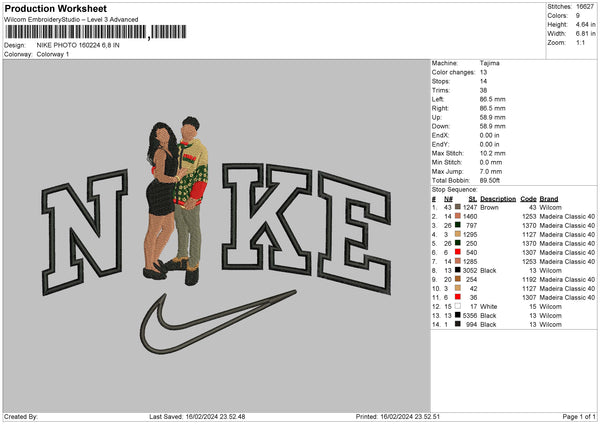Image resolution: width=600 pixels, height=424 pixels.
Task: Click the embroidered letter E in preview
Action: (355, 233)
